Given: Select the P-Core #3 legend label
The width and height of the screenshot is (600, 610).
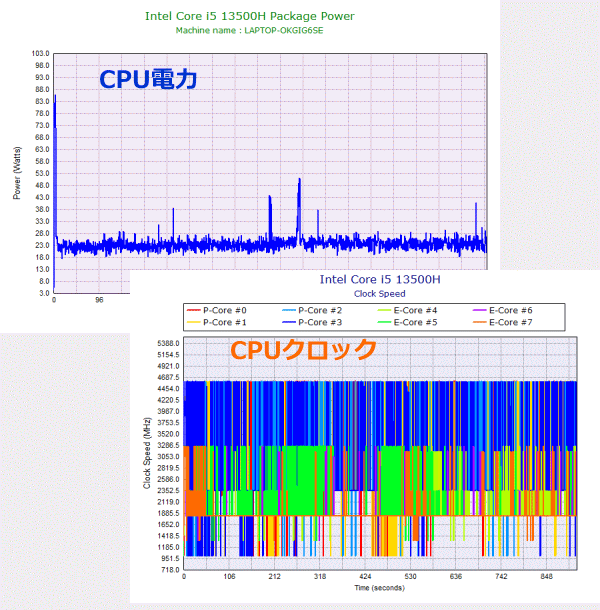Looking at the screenshot, I should coord(320,323).
